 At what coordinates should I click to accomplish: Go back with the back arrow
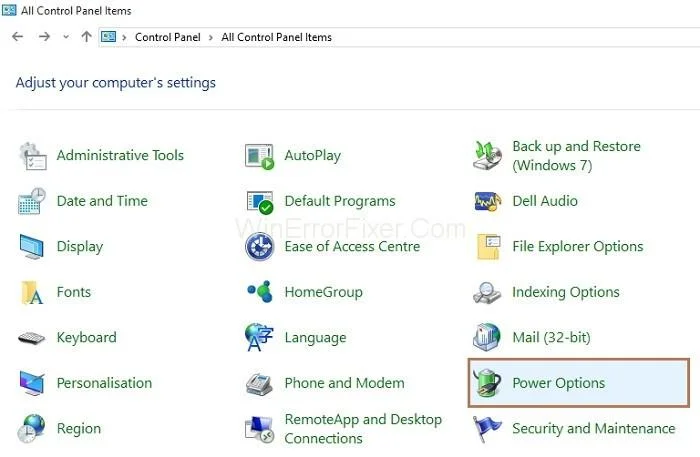(x=17, y=37)
